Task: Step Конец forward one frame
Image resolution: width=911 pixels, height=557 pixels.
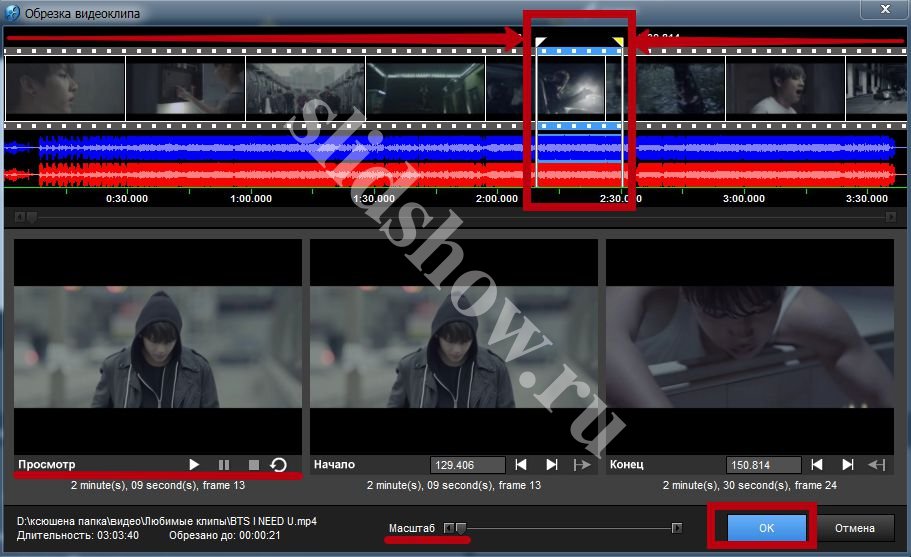Action: click(x=848, y=465)
